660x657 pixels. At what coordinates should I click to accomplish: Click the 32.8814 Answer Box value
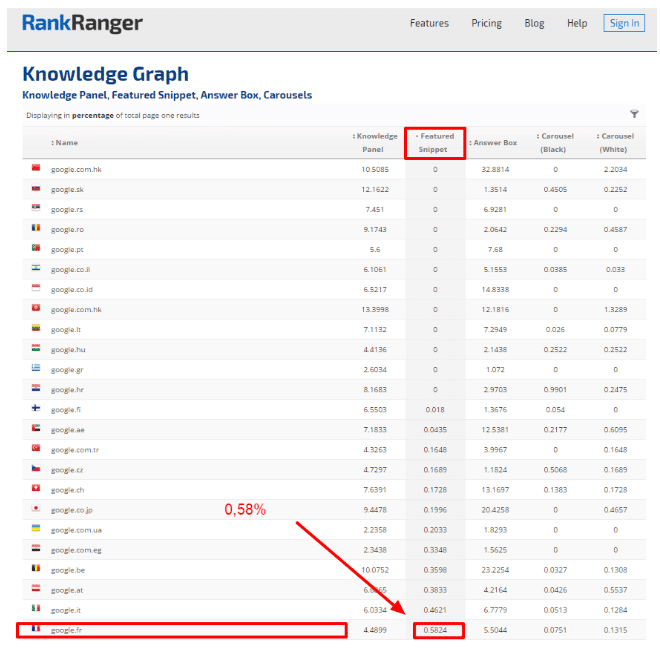495,169
